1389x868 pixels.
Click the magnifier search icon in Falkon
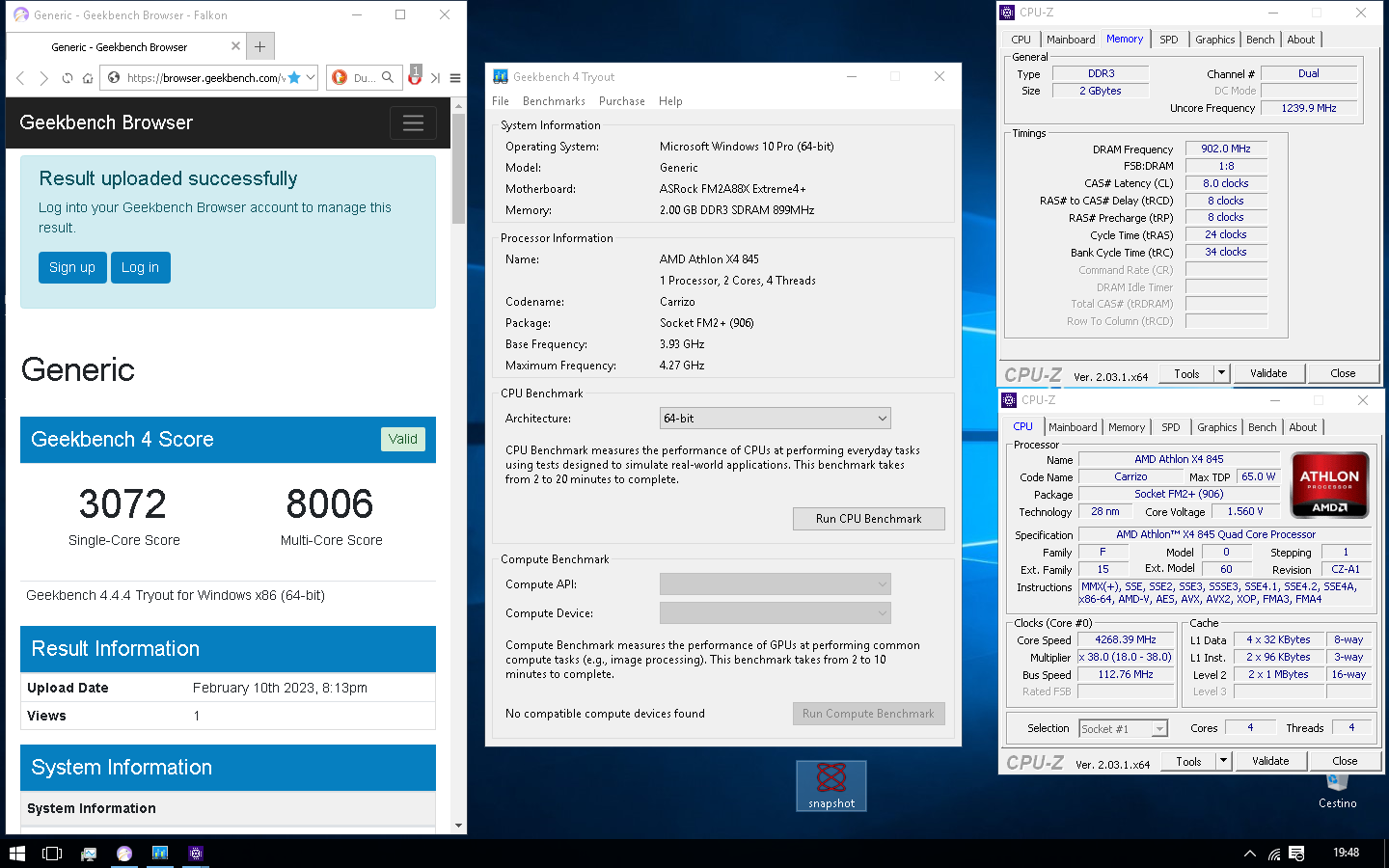[388, 77]
